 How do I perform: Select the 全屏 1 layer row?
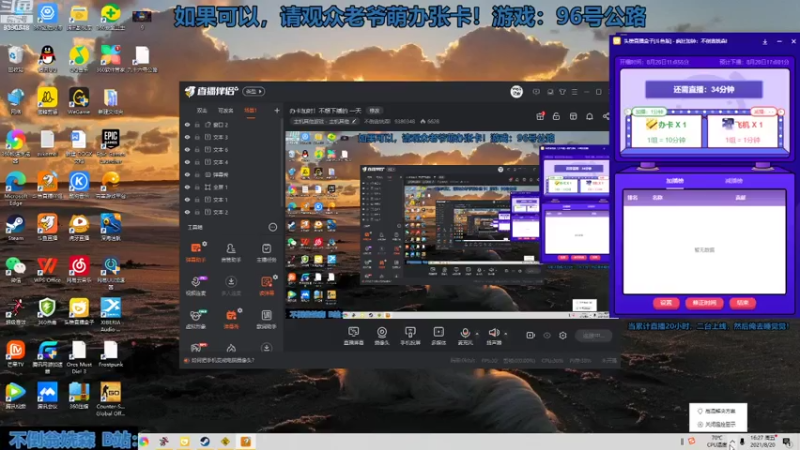[231, 187]
